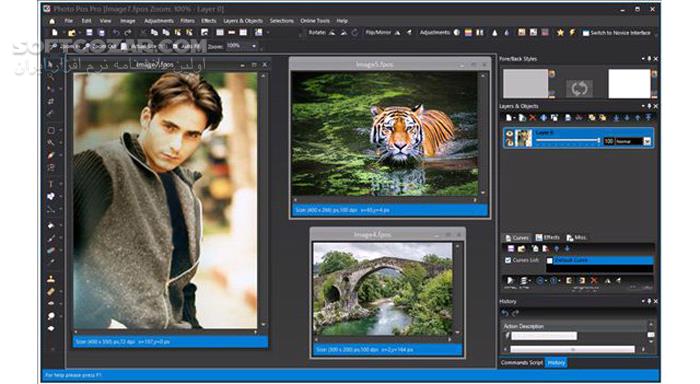Select the Text tool in the left toolbox
This screenshot has height=384, width=700.
(x=51, y=184)
